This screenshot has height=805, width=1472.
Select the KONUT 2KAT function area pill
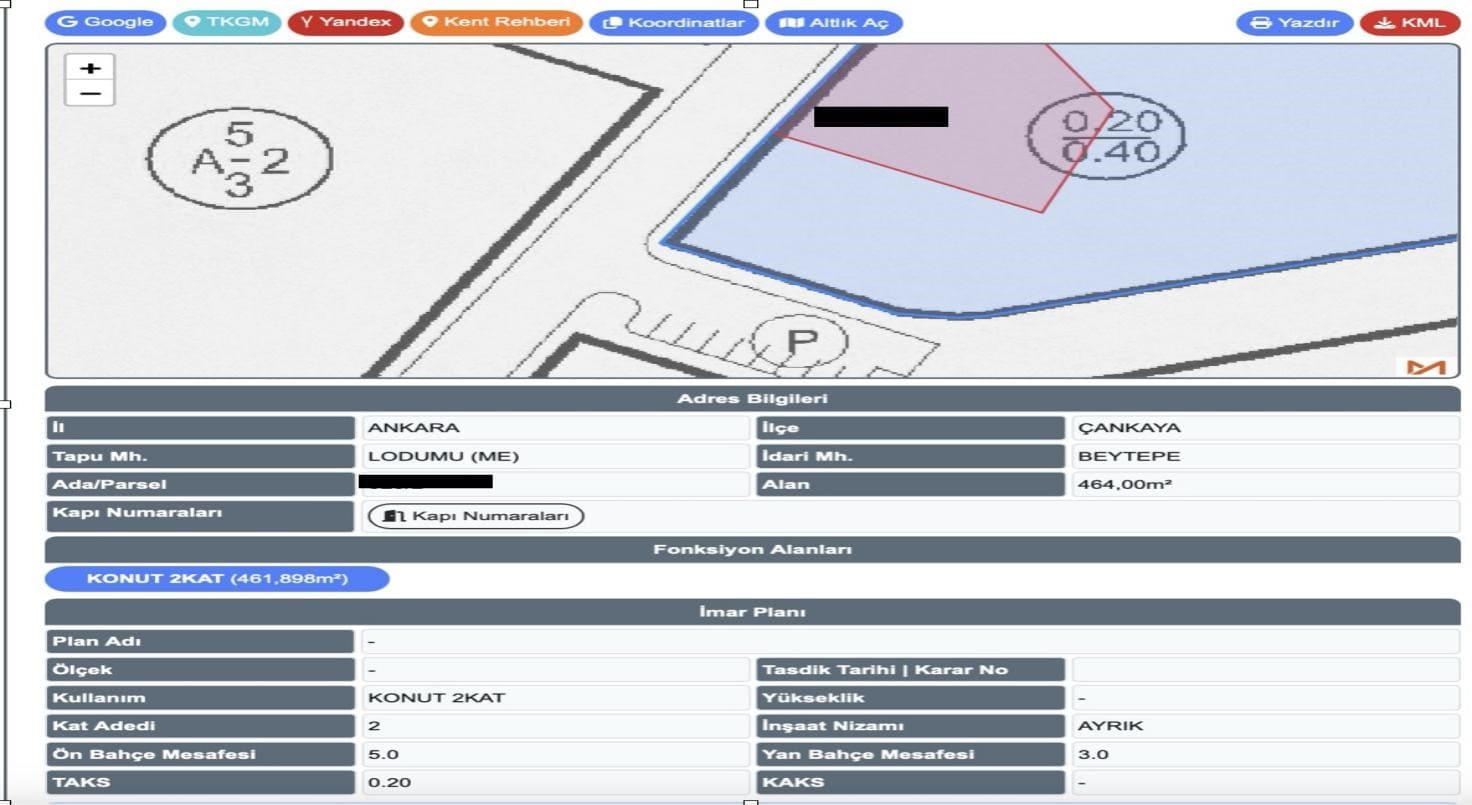[x=217, y=579]
